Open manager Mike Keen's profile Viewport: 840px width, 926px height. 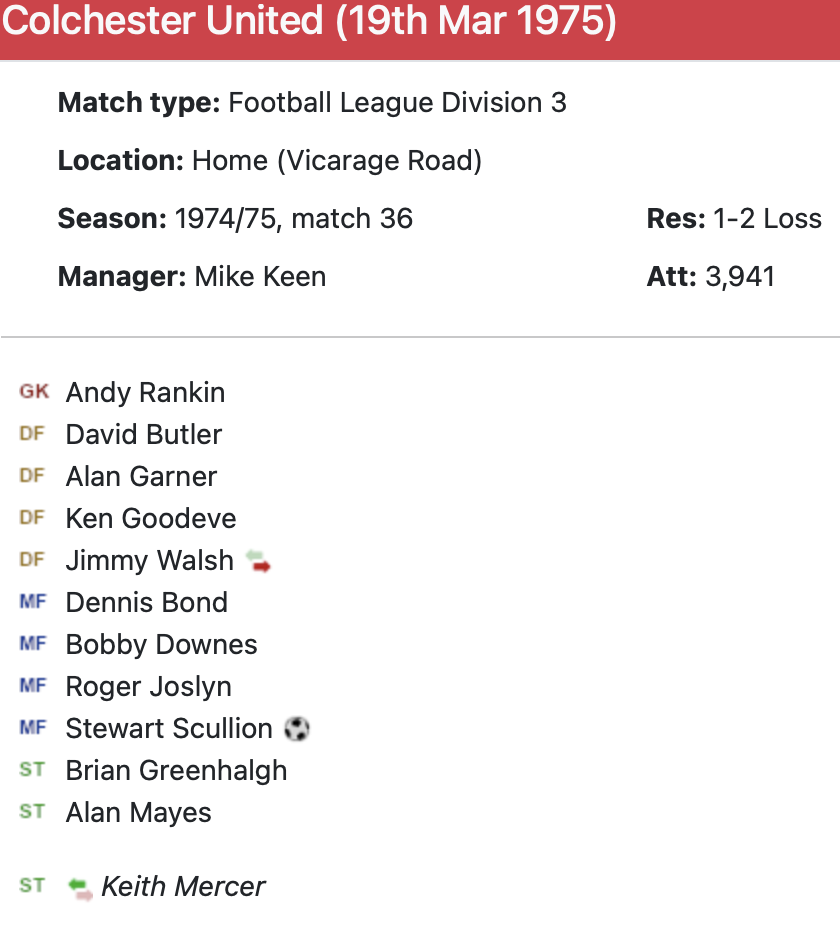(260, 276)
